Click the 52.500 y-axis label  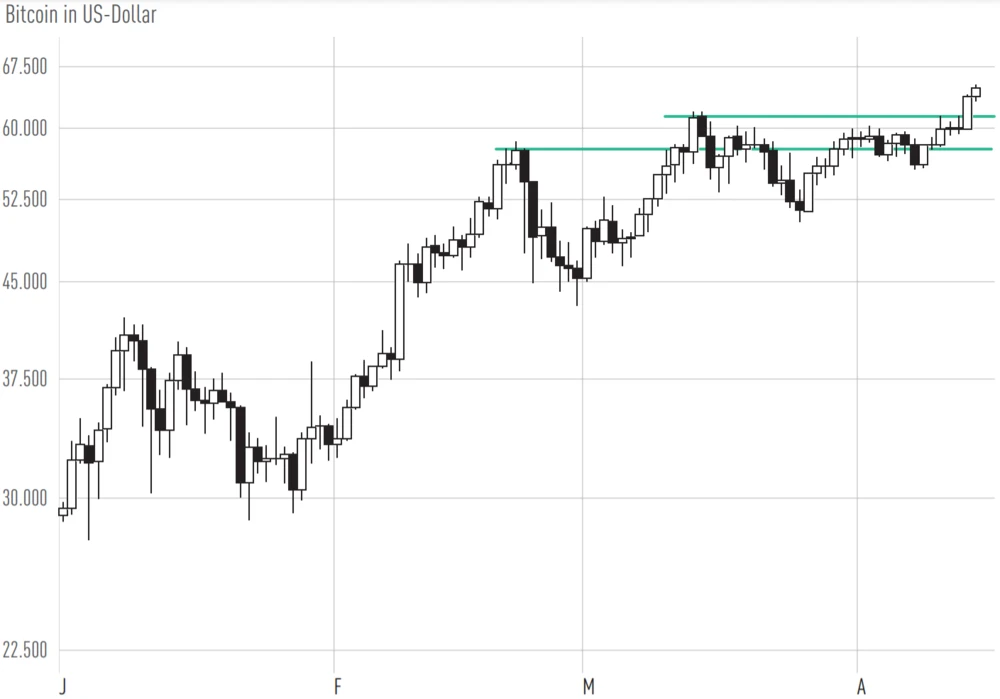click(27, 199)
